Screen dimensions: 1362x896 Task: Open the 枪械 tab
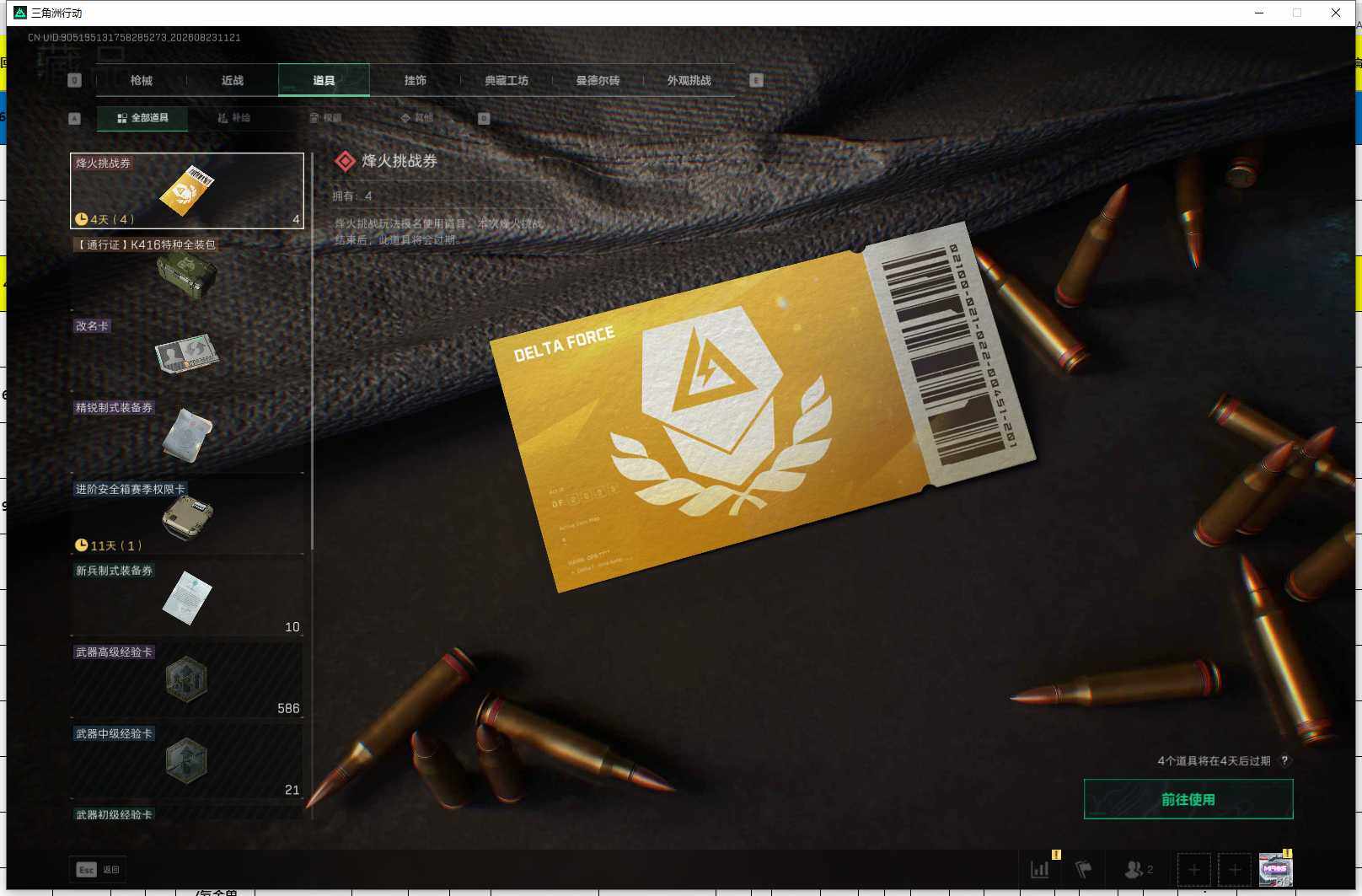click(x=142, y=80)
